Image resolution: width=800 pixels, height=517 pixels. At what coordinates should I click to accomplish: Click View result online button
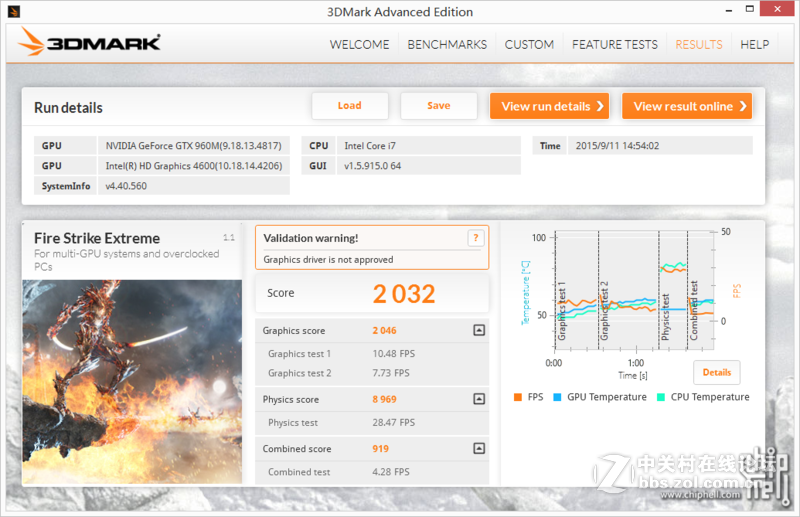pyautogui.click(x=687, y=106)
